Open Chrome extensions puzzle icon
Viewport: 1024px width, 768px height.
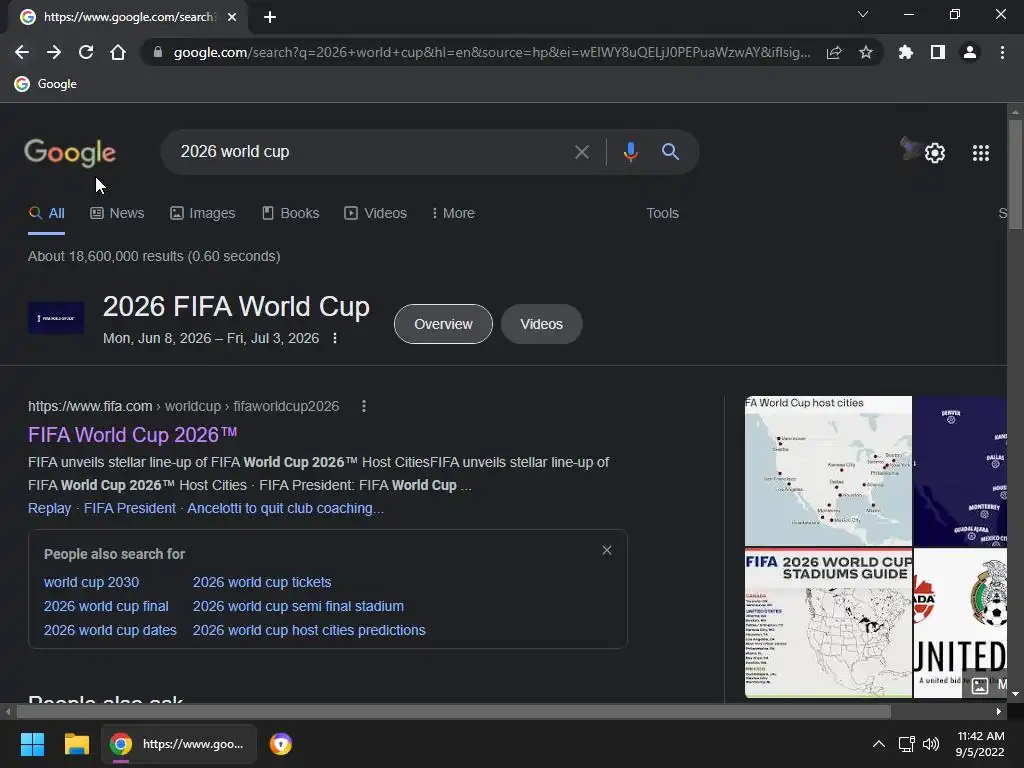click(905, 52)
